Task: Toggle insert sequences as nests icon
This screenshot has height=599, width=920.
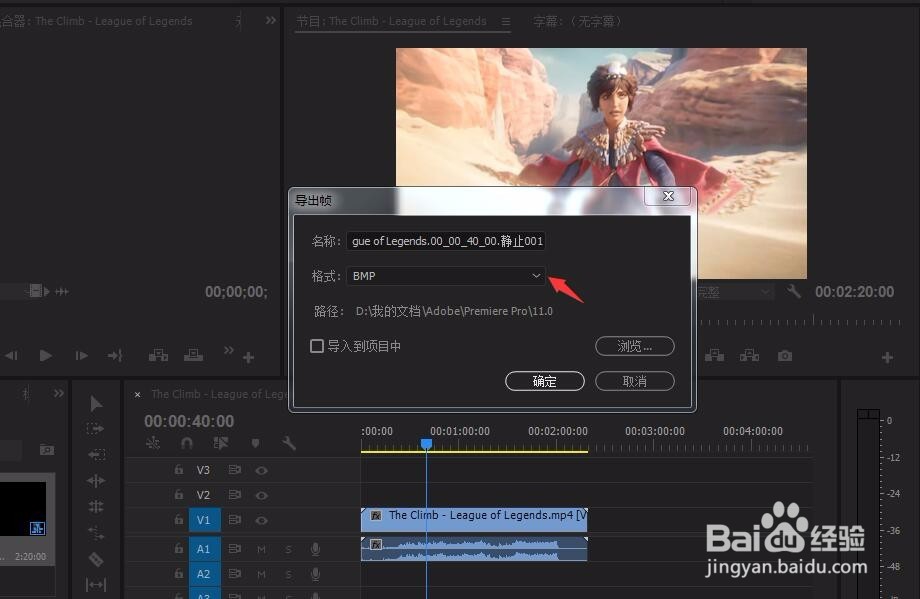Action: click(153, 444)
